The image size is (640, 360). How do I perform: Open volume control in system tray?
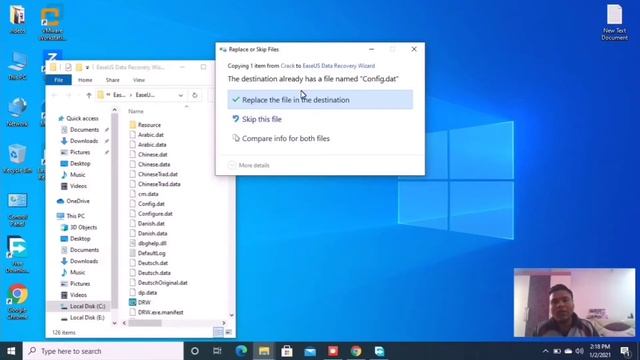tap(580, 351)
